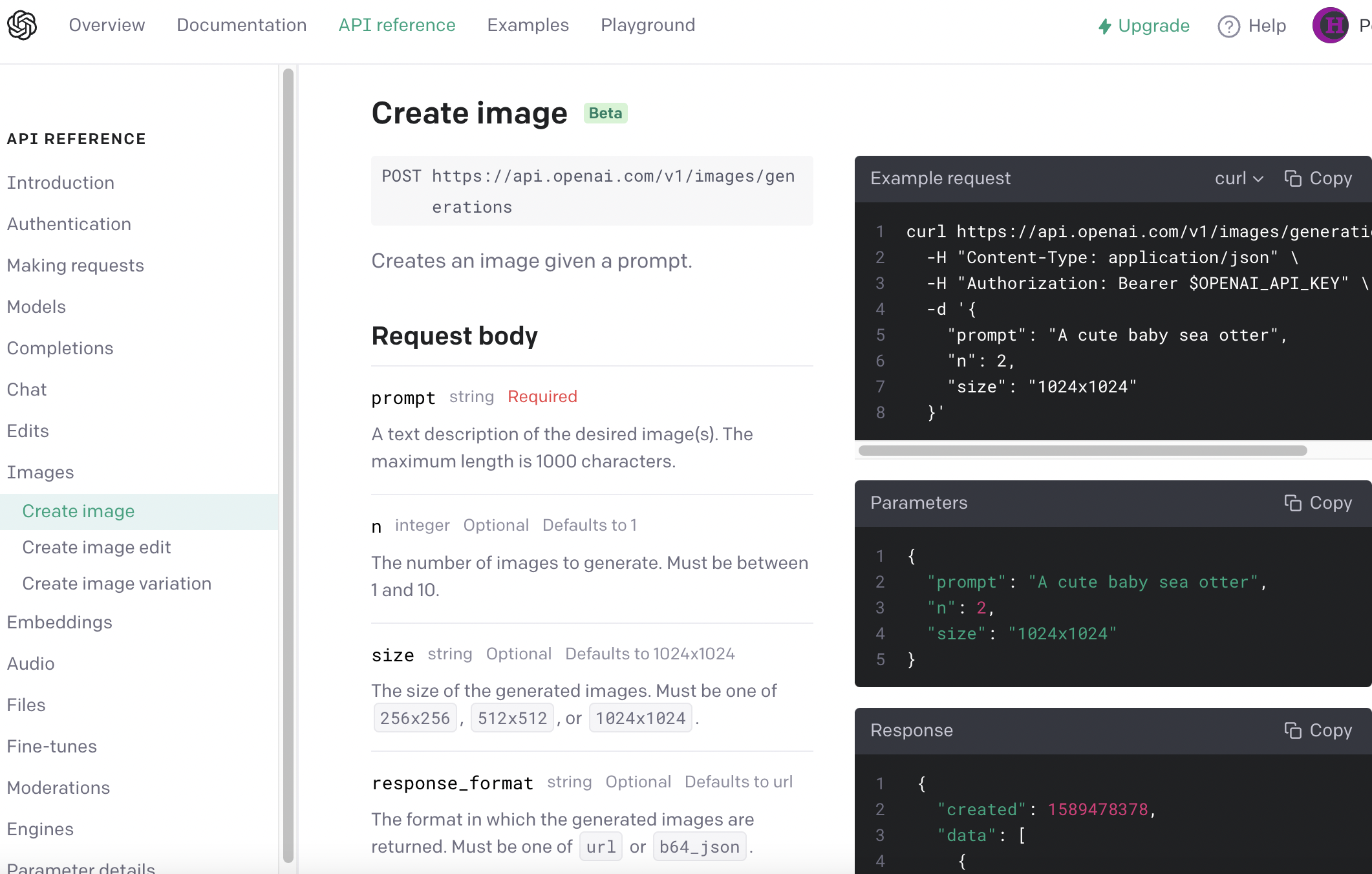Open the Embeddings sidebar section
Screen dimensions: 1372x874
[x=59, y=623]
